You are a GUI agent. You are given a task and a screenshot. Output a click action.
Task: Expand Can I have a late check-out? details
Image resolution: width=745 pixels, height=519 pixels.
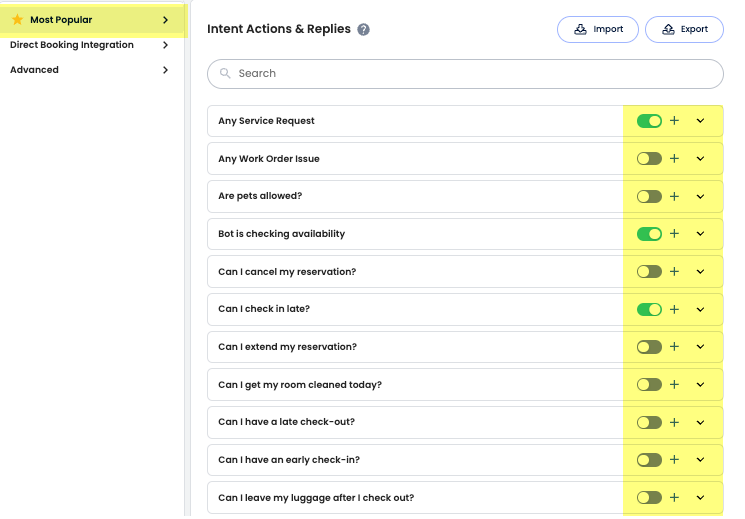700,422
